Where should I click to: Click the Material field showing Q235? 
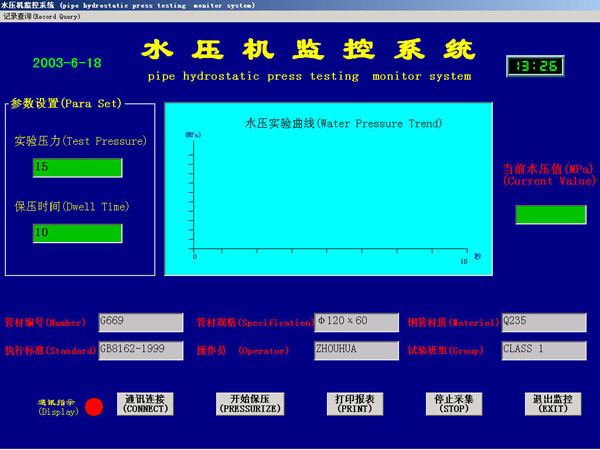(541, 322)
